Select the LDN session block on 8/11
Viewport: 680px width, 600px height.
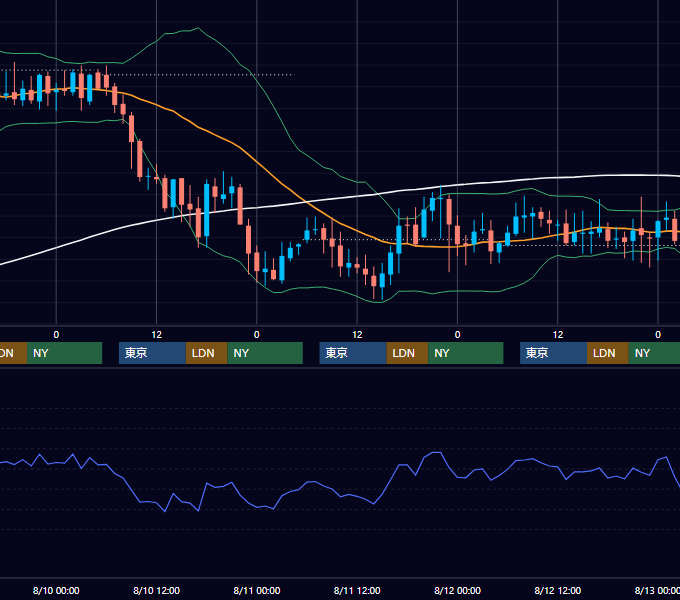[407, 353]
